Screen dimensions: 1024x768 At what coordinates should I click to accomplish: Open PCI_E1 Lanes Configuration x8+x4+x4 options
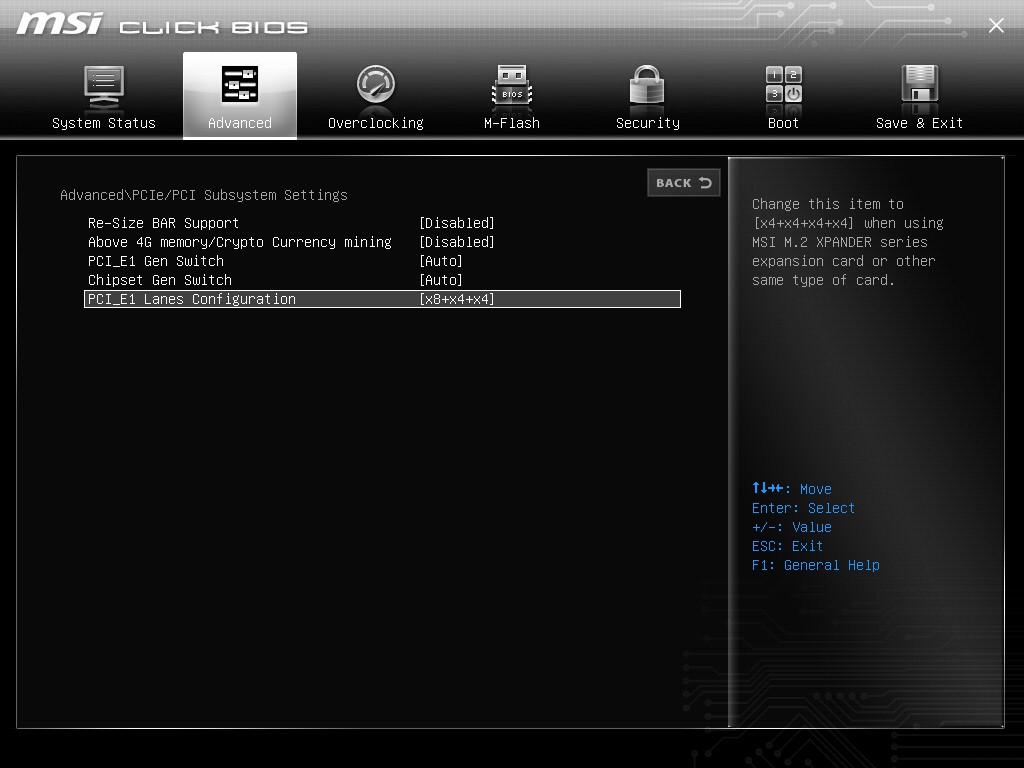(456, 299)
